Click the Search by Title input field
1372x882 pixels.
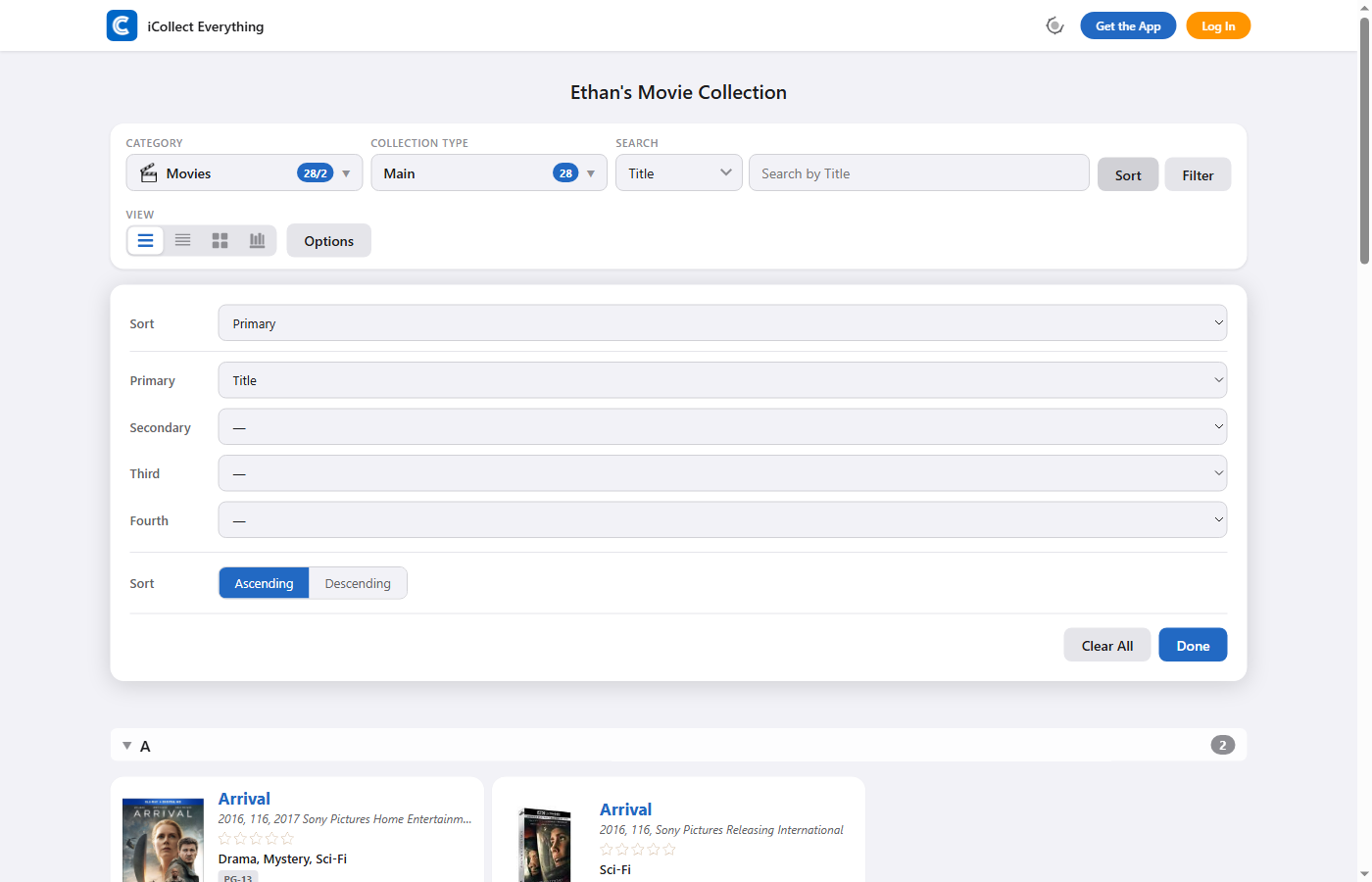point(918,173)
